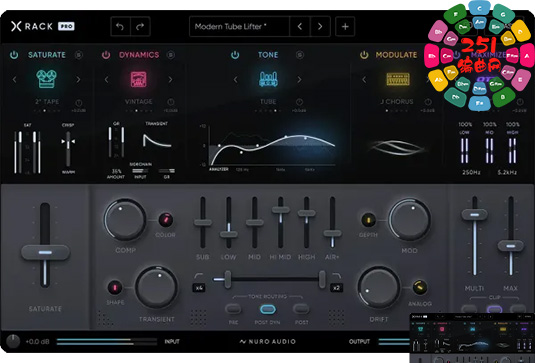535x363 pixels.
Task: Switch to next saturation type
Action: click(x=78, y=79)
